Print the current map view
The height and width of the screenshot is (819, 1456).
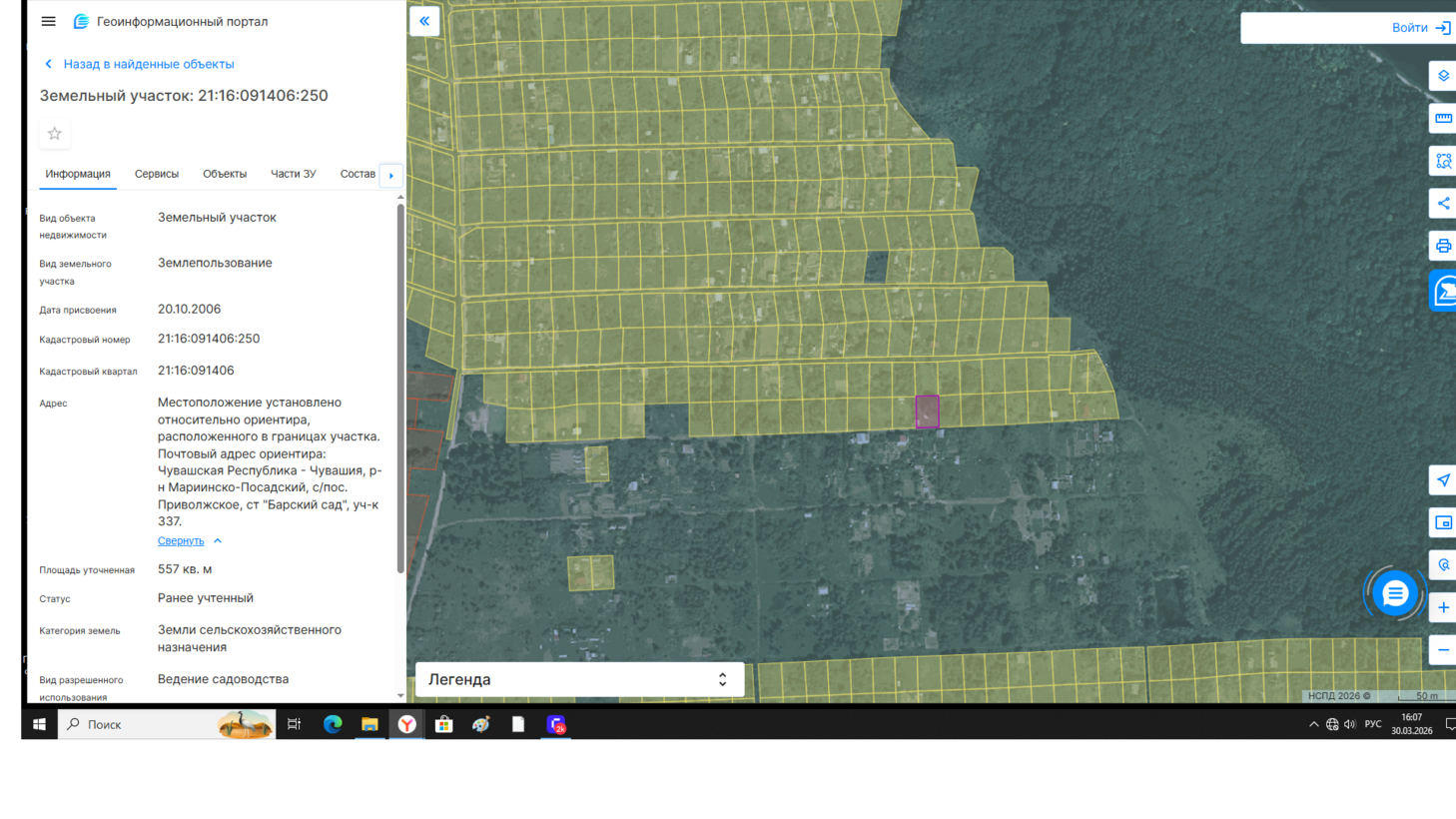point(1443,246)
